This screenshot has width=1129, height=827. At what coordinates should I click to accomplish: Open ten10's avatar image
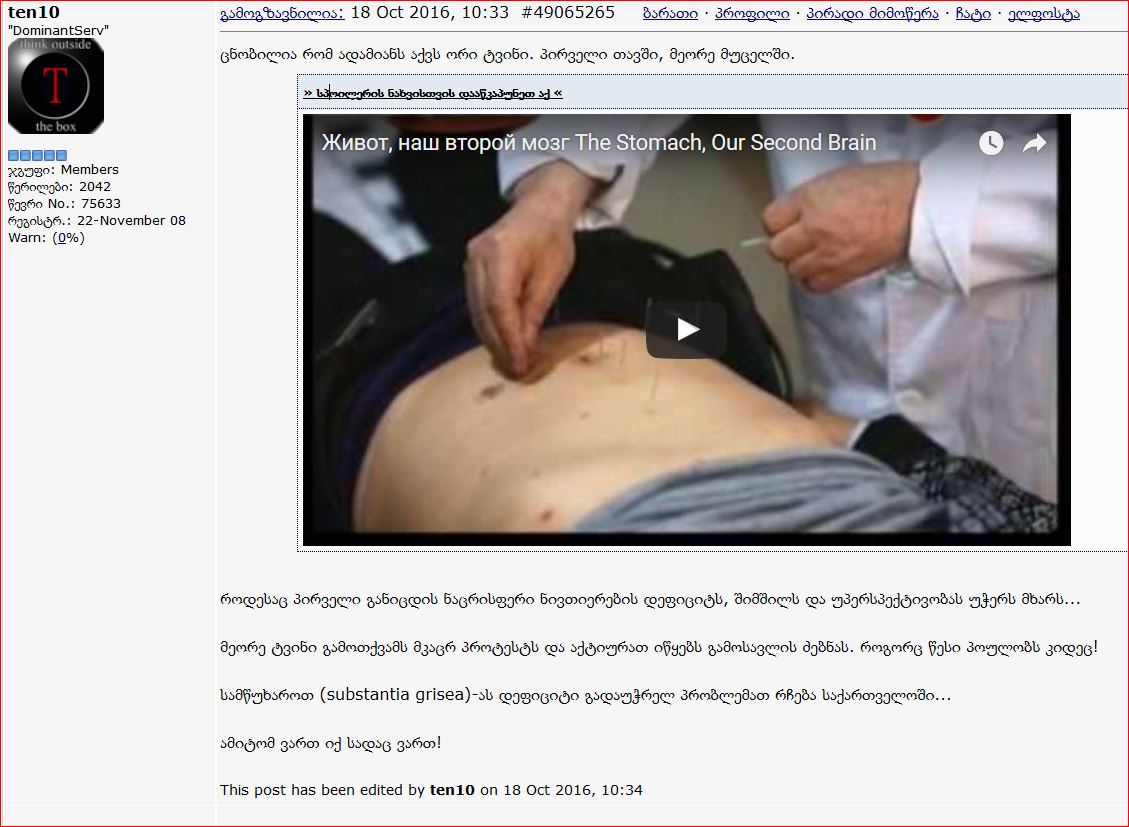55,86
